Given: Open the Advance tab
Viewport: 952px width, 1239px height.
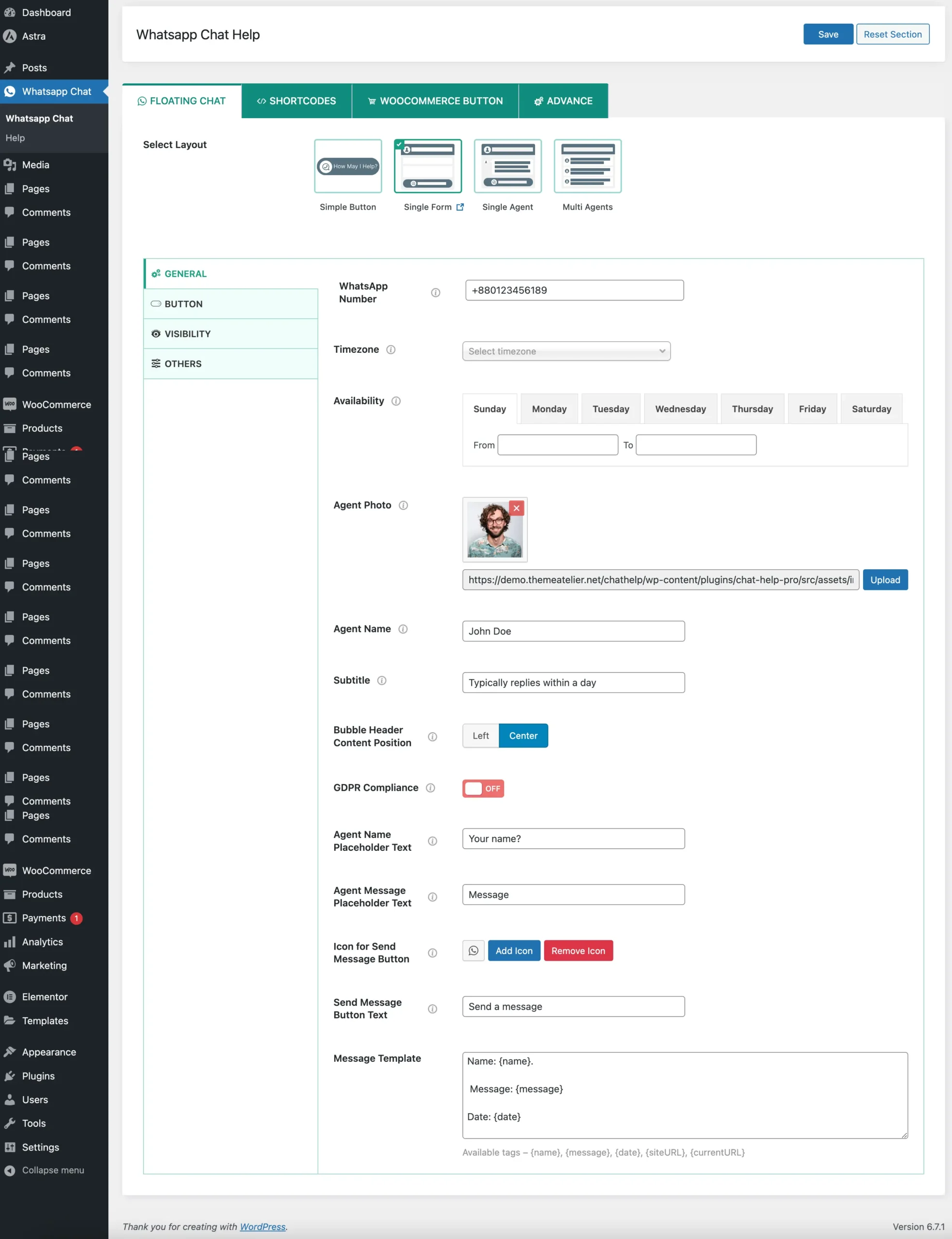Looking at the screenshot, I should coord(563,101).
